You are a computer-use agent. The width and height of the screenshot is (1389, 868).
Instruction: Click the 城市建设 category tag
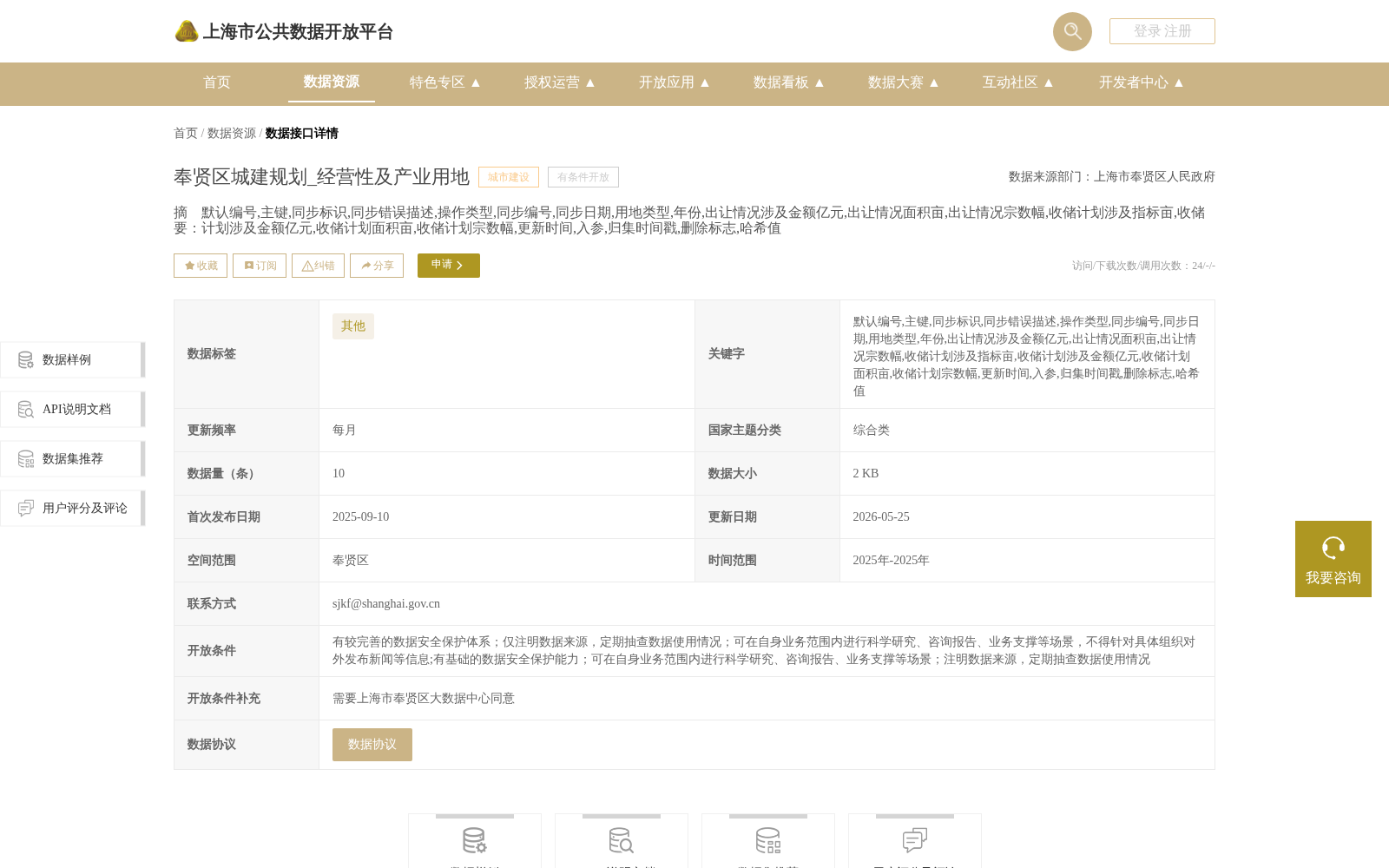pos(509,177)
